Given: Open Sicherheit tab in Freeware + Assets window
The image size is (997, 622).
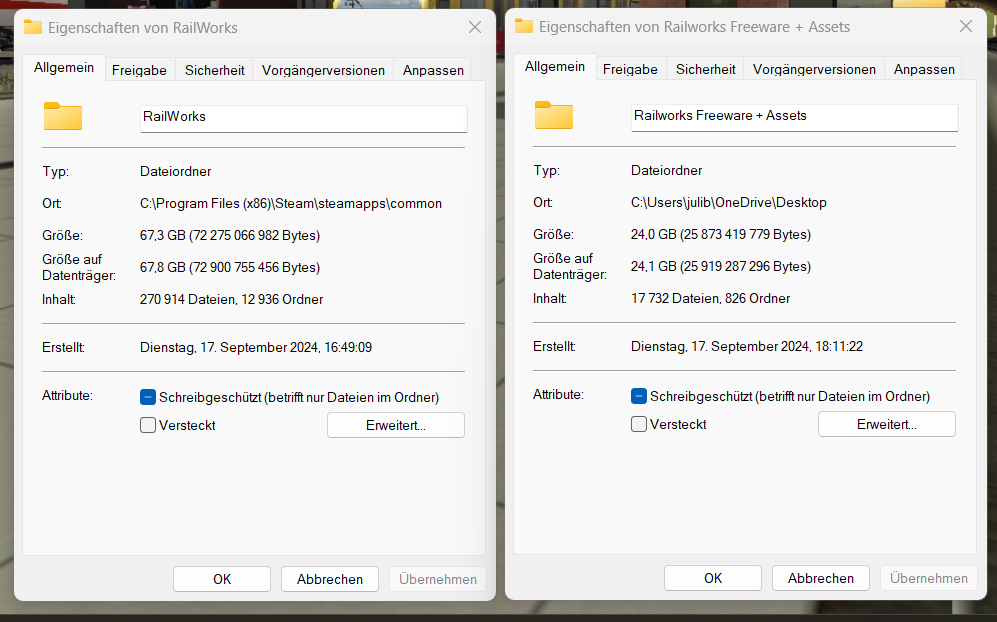Looking at the screenshot, I should [x=705, y=69].
